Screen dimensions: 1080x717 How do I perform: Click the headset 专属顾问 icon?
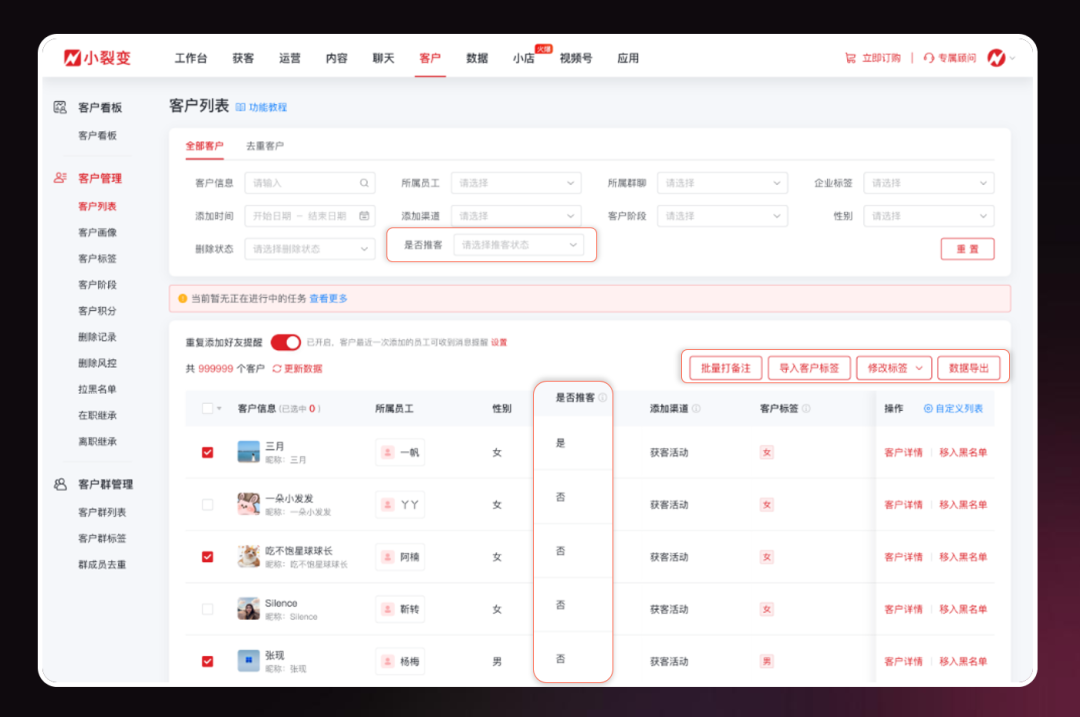tap(929, 59)
